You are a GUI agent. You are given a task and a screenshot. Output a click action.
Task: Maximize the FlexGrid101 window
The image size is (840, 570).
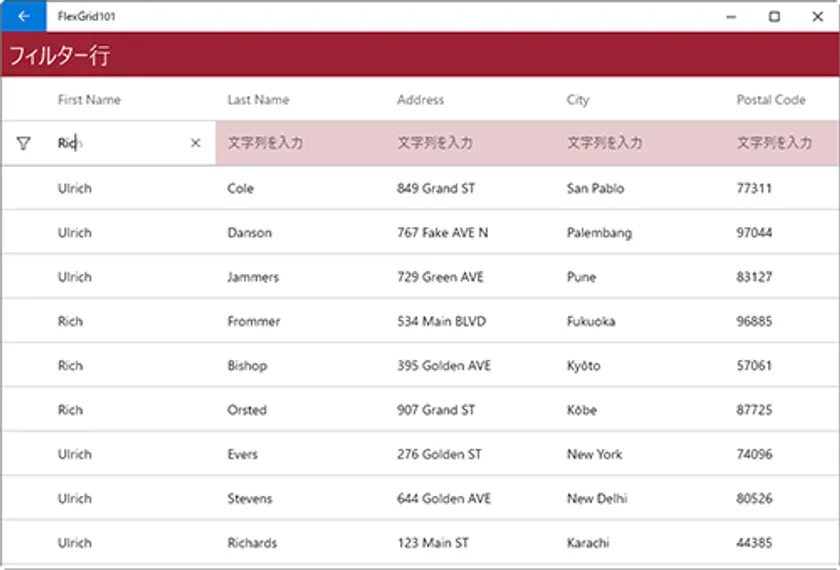point(774,16)
